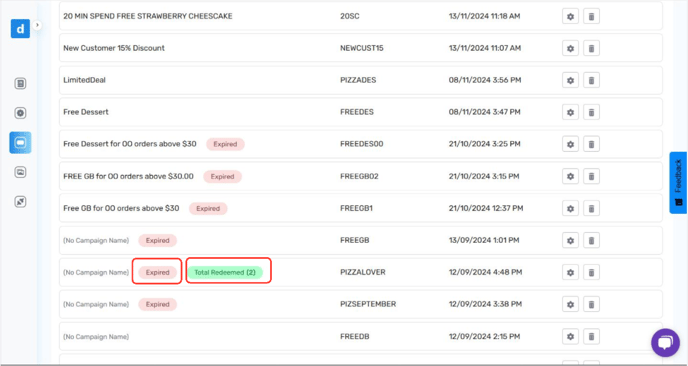Expand the sidebar with chevron arrow

point(37,25)
